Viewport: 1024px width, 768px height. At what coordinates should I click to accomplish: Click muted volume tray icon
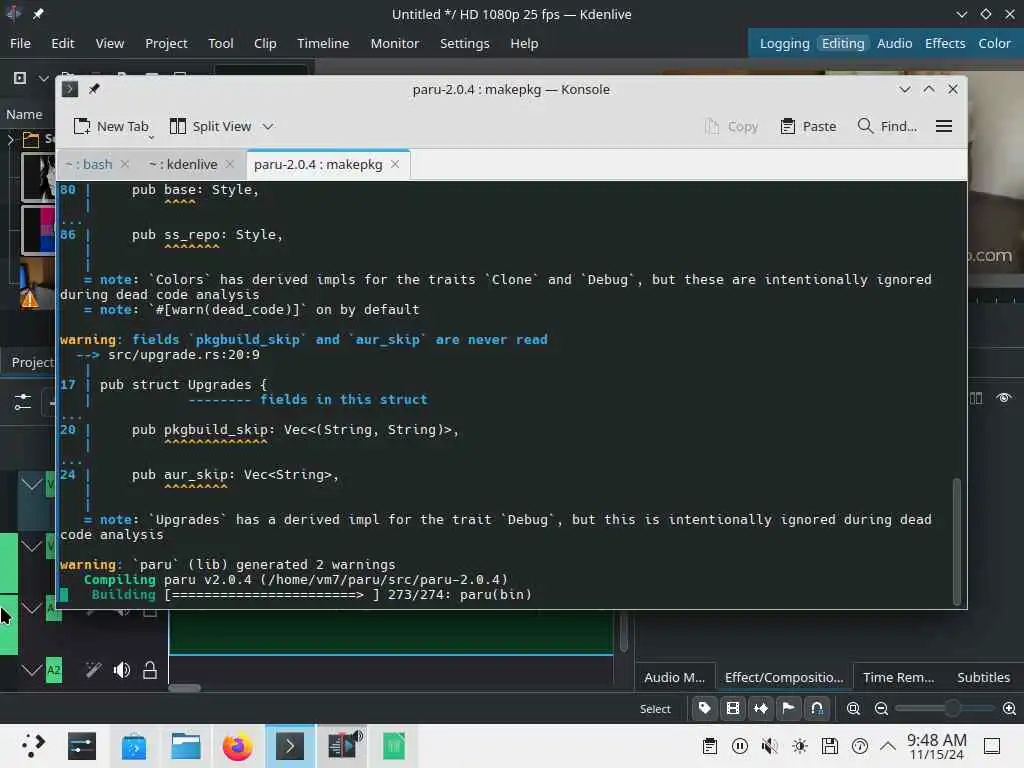click(x=770, y=746)
